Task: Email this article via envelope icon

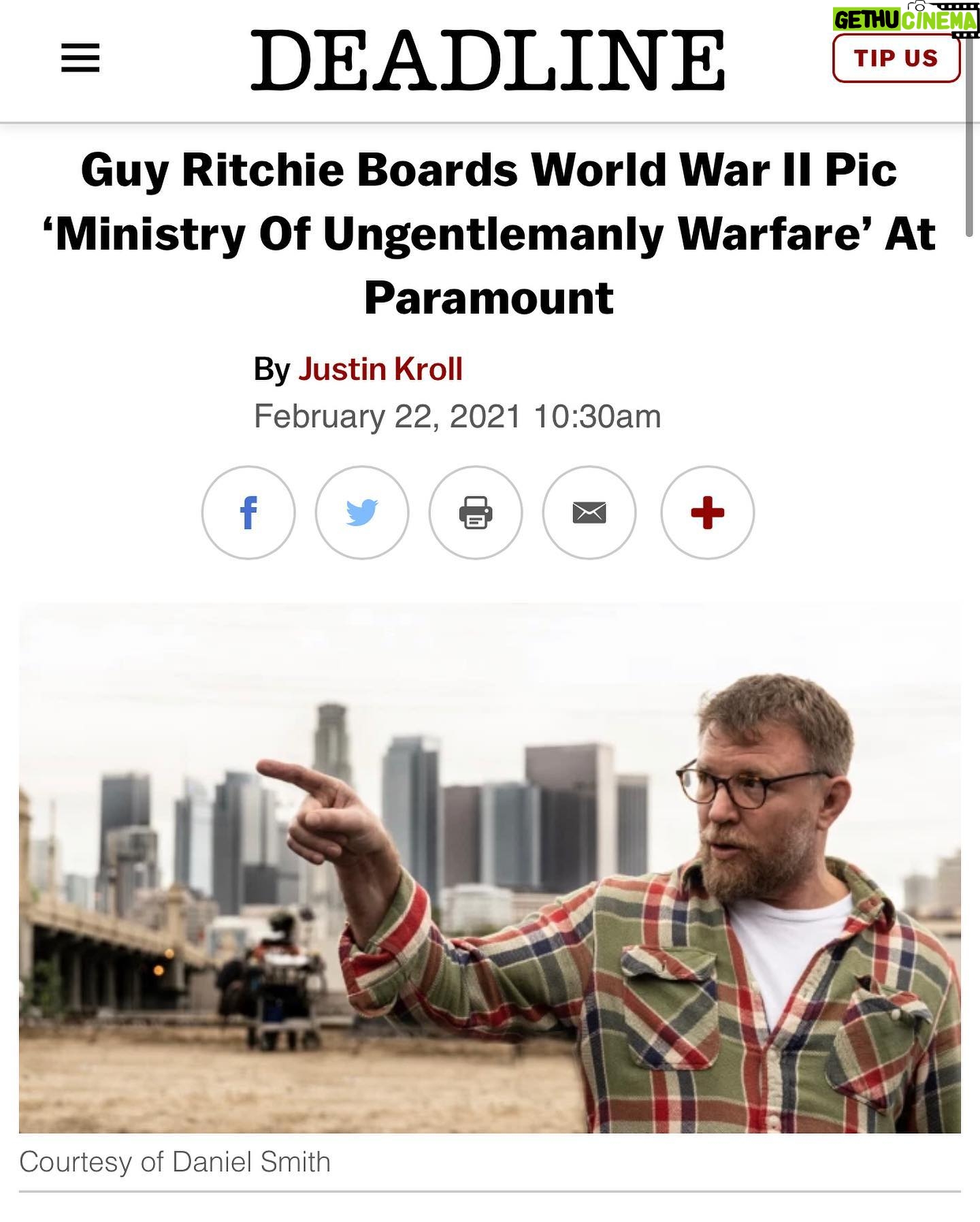Action: [589, 513]
